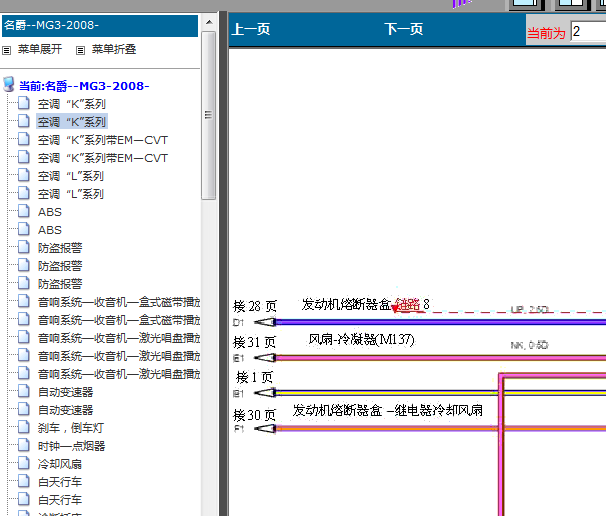
Task: Click the tree scrollbar up arrow
Action: (209, 22)
